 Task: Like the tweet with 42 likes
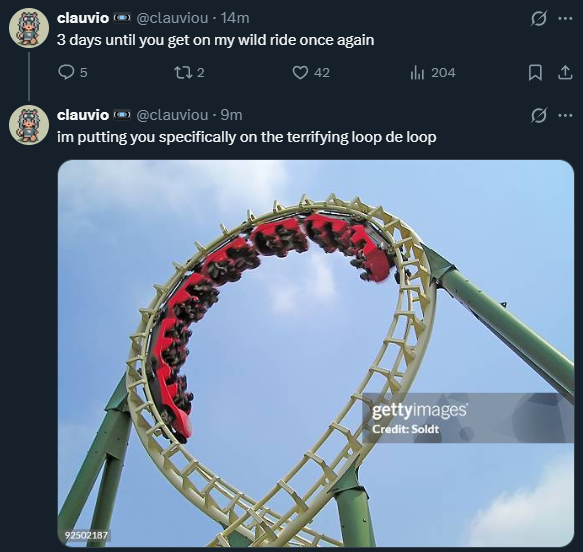click(311, 72)
